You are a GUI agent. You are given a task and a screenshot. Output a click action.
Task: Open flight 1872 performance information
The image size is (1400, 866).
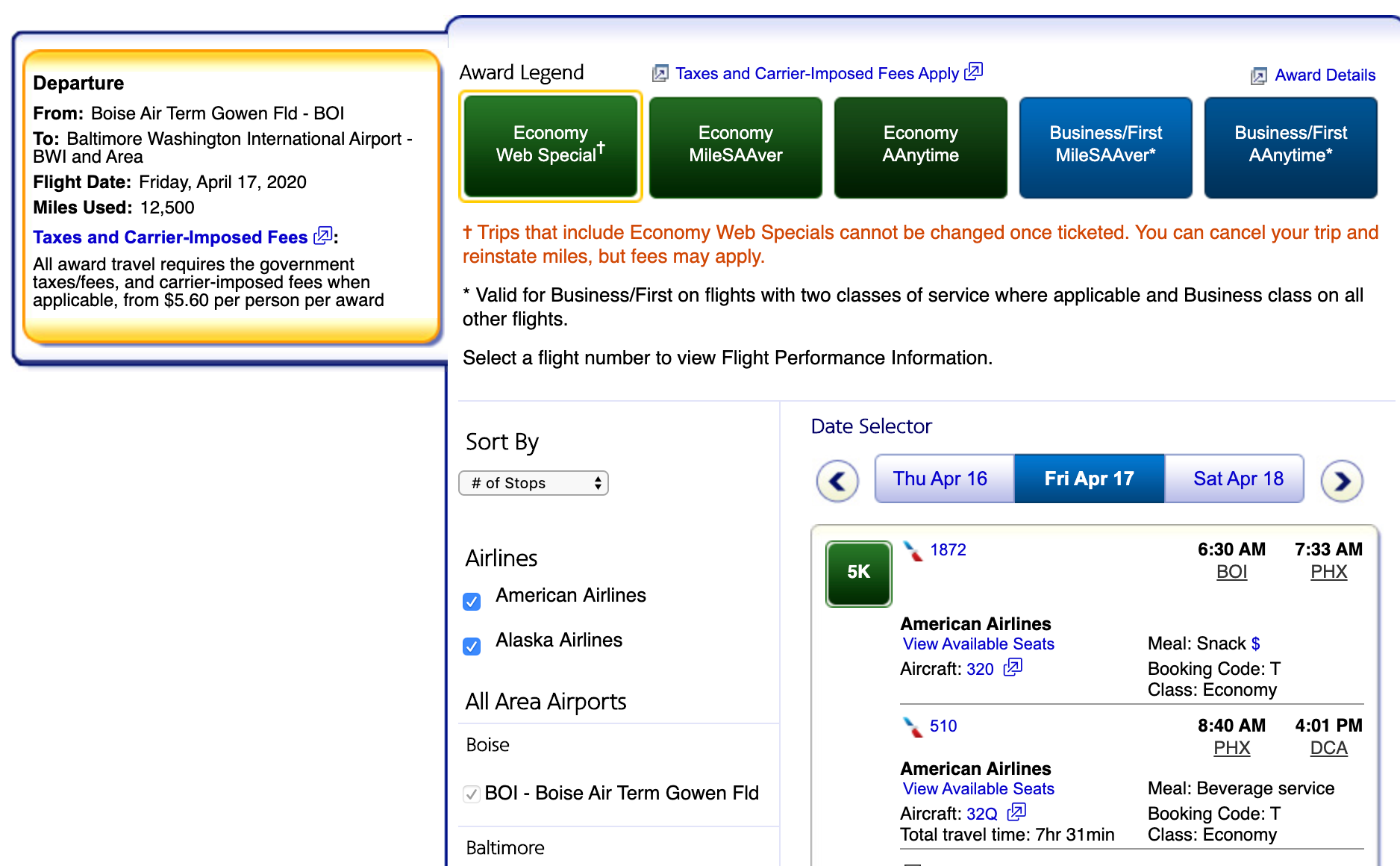tap(948, 550)
